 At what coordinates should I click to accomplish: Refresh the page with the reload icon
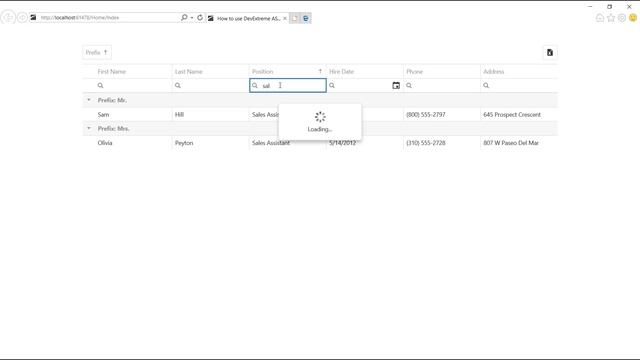(x=200, y=18)
